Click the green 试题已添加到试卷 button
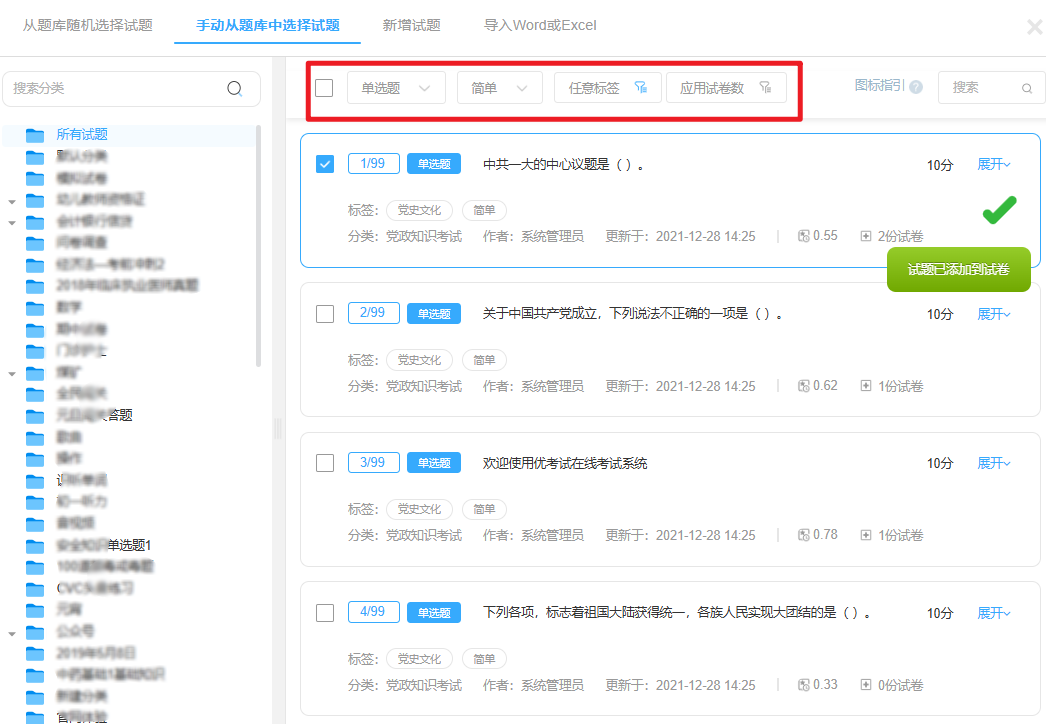This screenshot has width=1046, height=724. [958, 269]
